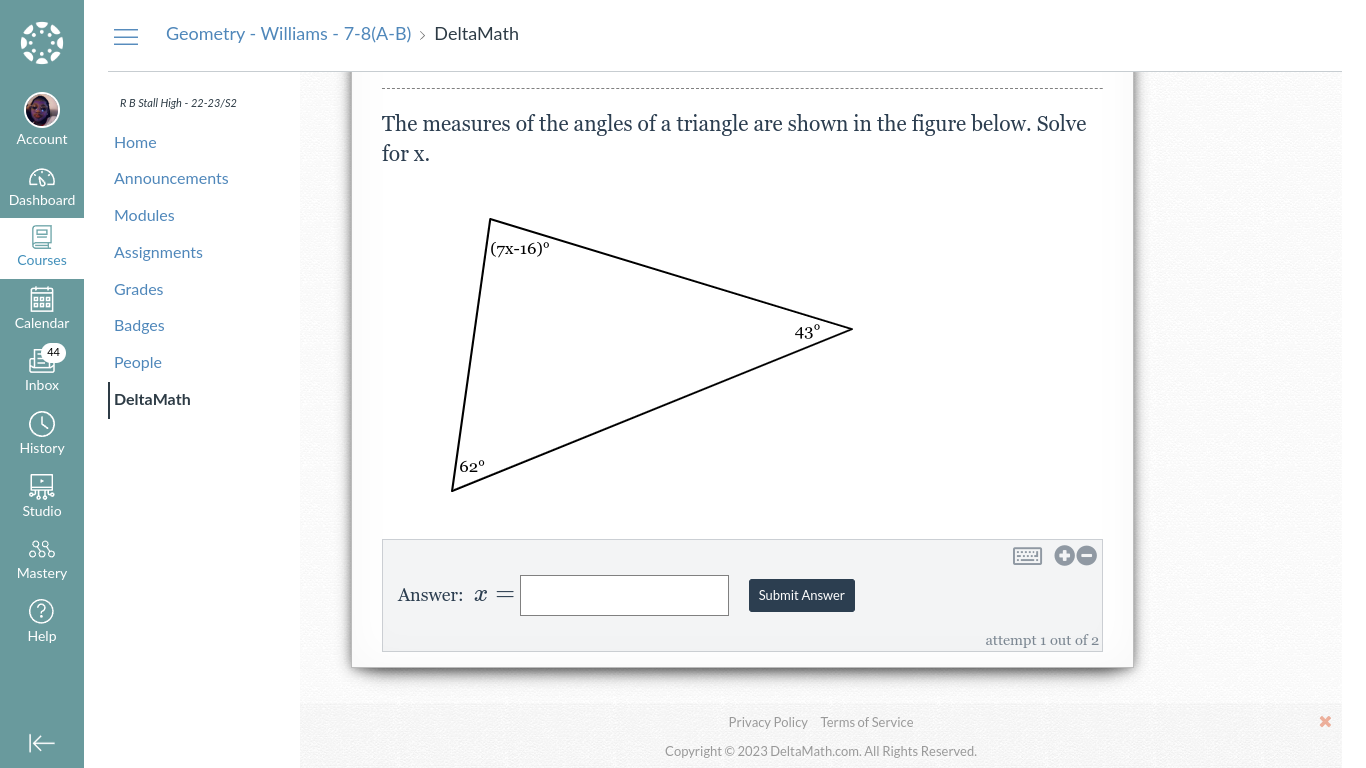This screenshot has width=1366, height=768.
Task: Open the Modules course page
Action: 144,215
